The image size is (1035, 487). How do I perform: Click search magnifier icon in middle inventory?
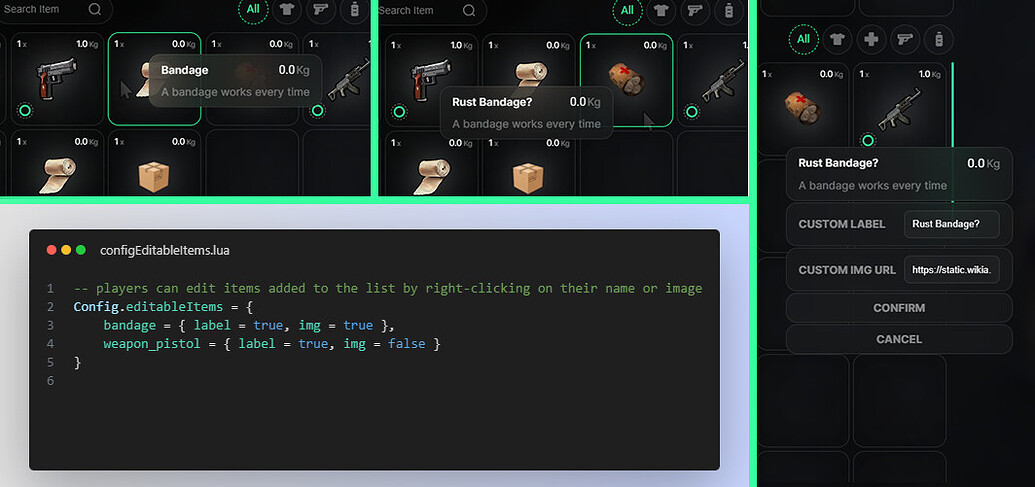[469, 11]
